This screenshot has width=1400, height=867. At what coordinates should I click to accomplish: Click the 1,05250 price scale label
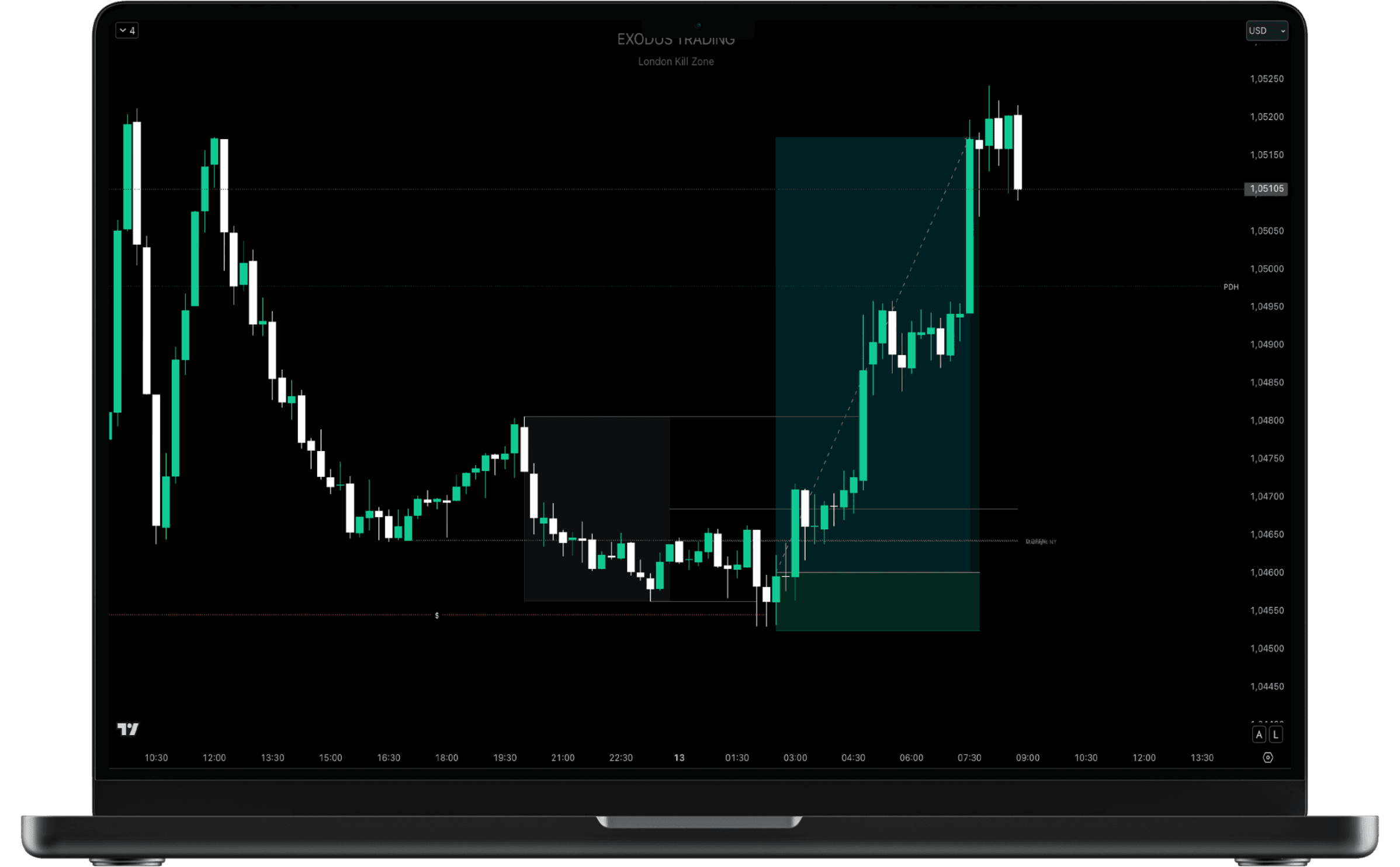(x=1266, y=79)
